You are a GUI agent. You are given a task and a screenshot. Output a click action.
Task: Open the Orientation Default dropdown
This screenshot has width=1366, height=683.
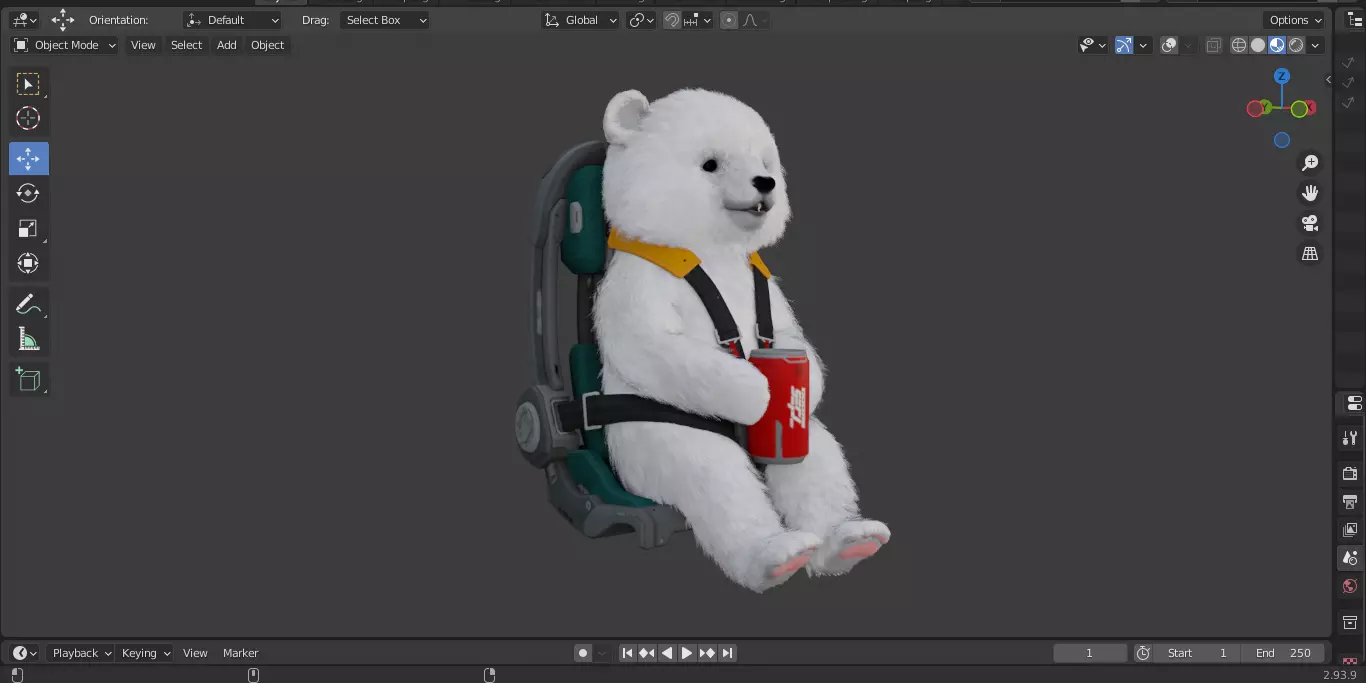click(233, 20)
